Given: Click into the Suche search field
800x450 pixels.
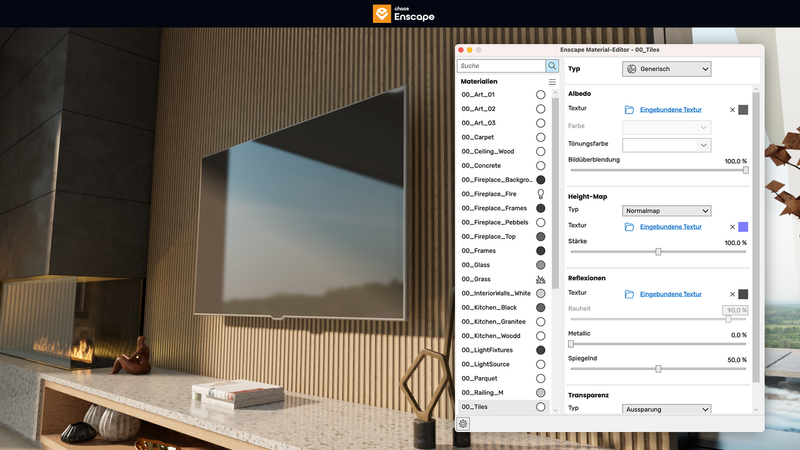Looking at the screenshot, I should pos(502,66).
